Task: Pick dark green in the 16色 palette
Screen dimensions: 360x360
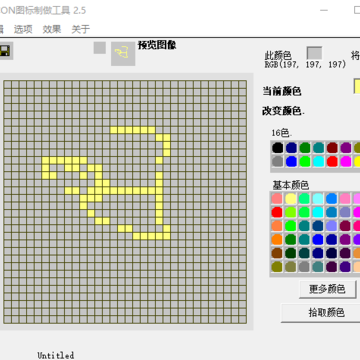Action: click(305, 147)
